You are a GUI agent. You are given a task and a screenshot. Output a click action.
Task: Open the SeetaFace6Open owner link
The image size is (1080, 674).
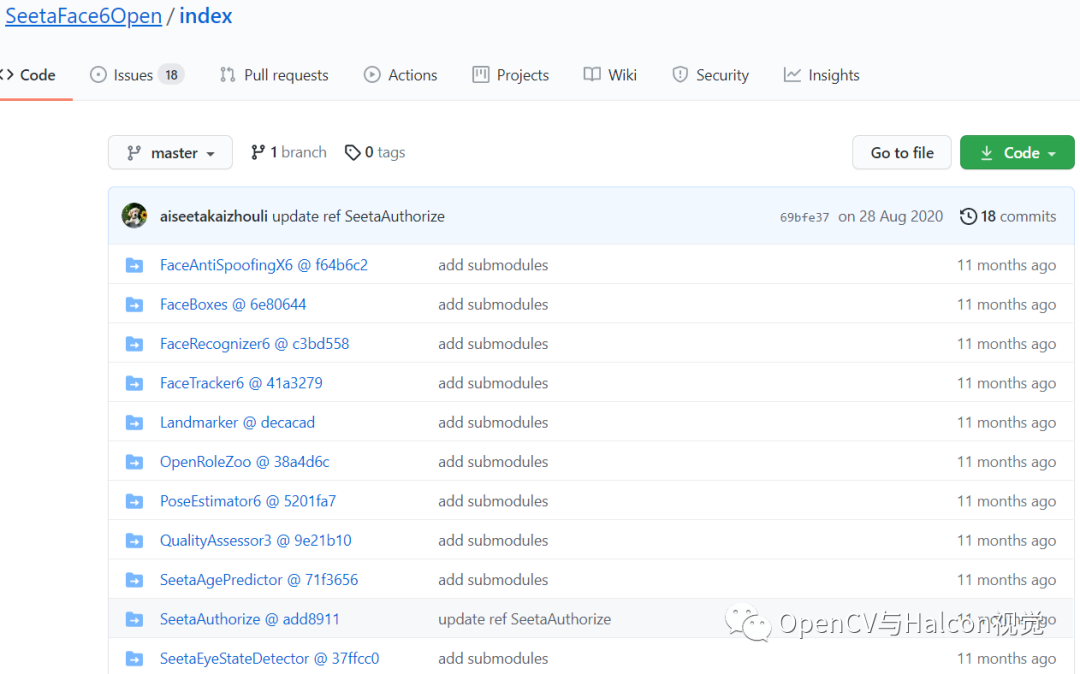point(83,16)
